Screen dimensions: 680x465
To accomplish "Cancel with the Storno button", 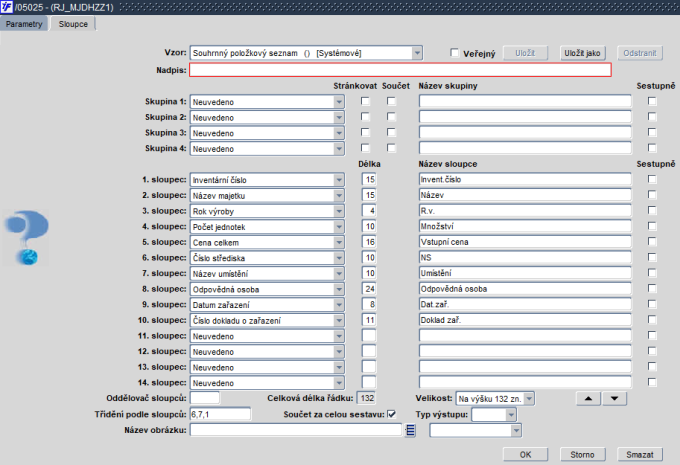I will coord(582,454).
